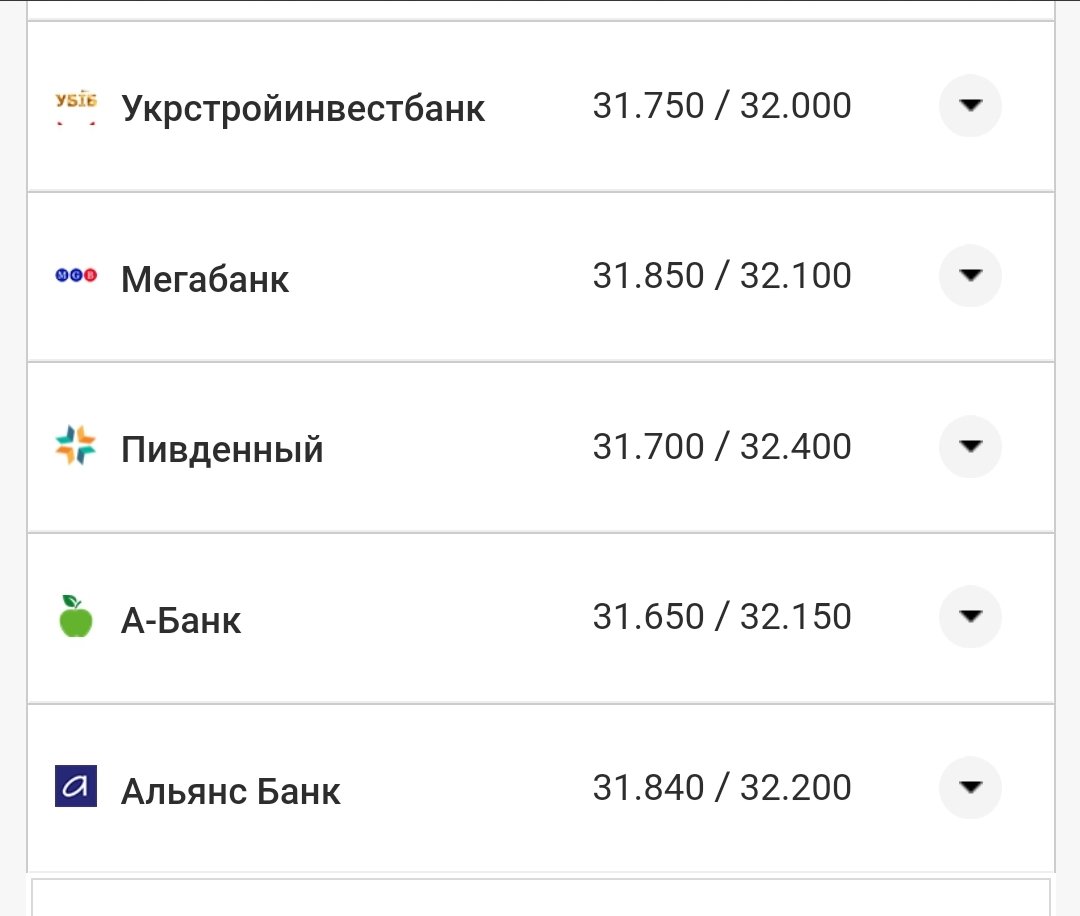Open the Мегабанк bank name link
The image size is (1080, 916).
click(x=205, y=279)
